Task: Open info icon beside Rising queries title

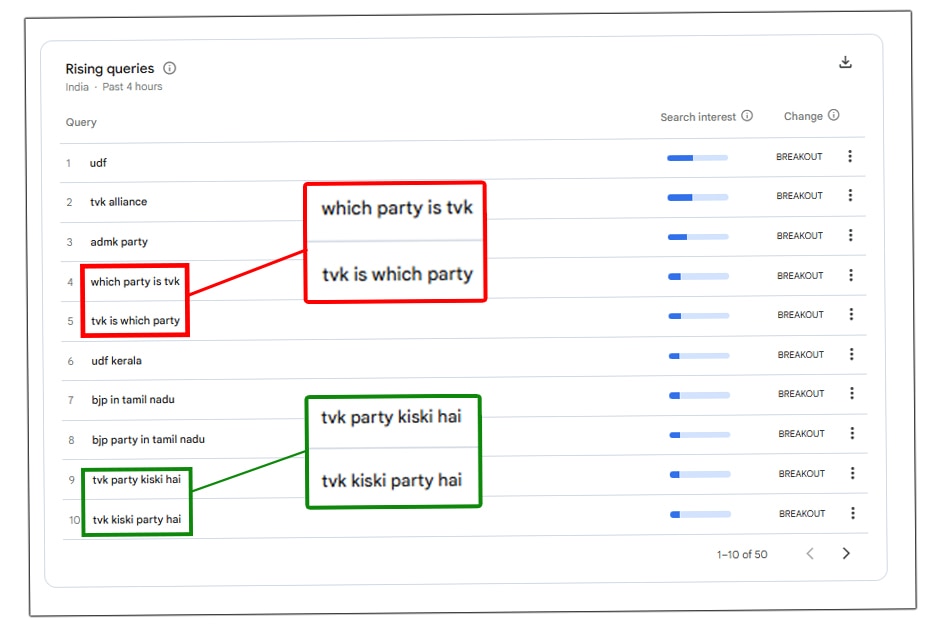Action: 170,68
